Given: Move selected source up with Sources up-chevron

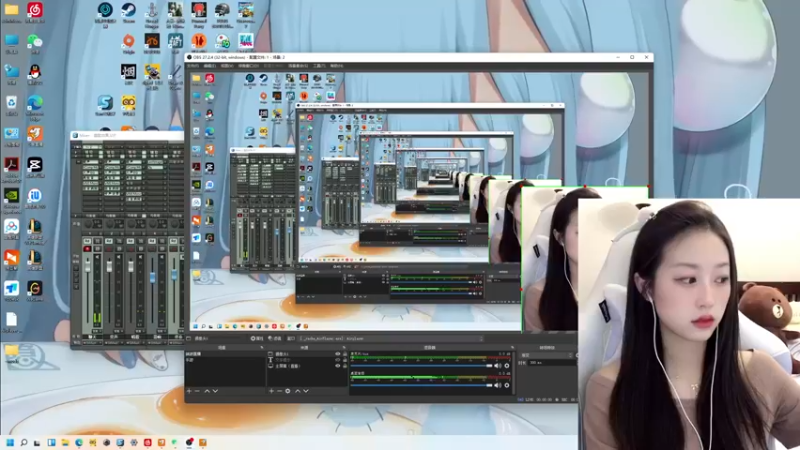Looking at the screenshot, I should coord(298,391).
